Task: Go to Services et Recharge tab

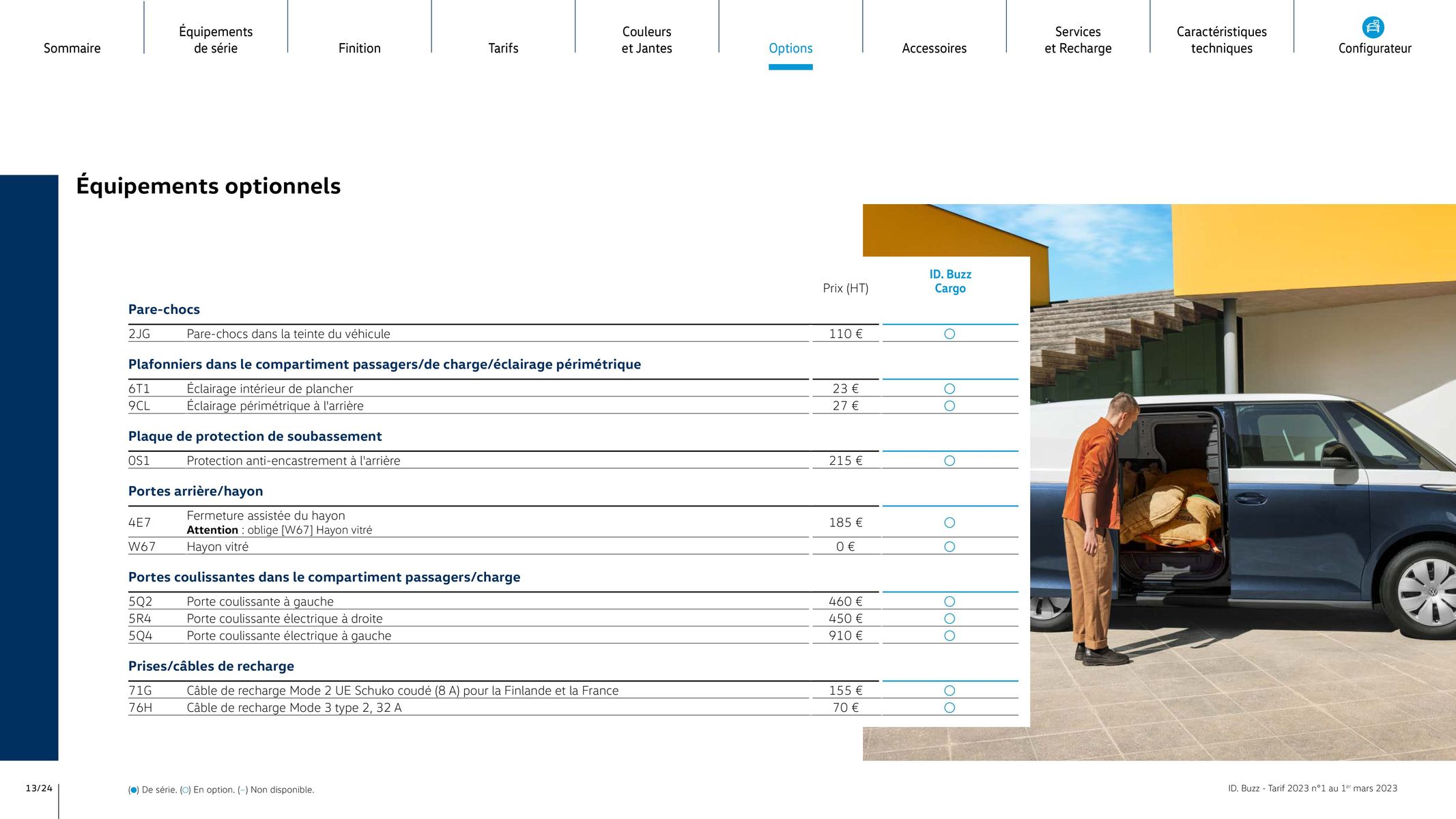Action: click(x=1078, y=40)
